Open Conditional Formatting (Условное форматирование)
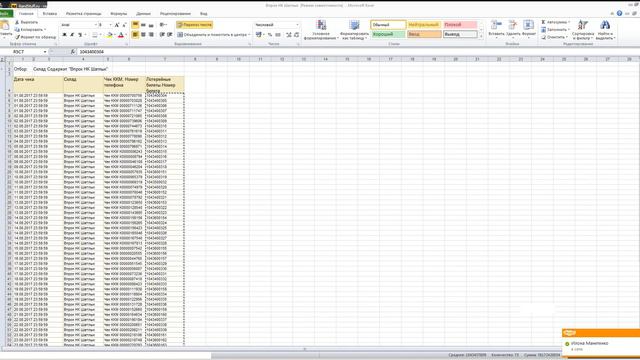 (321, 30)
